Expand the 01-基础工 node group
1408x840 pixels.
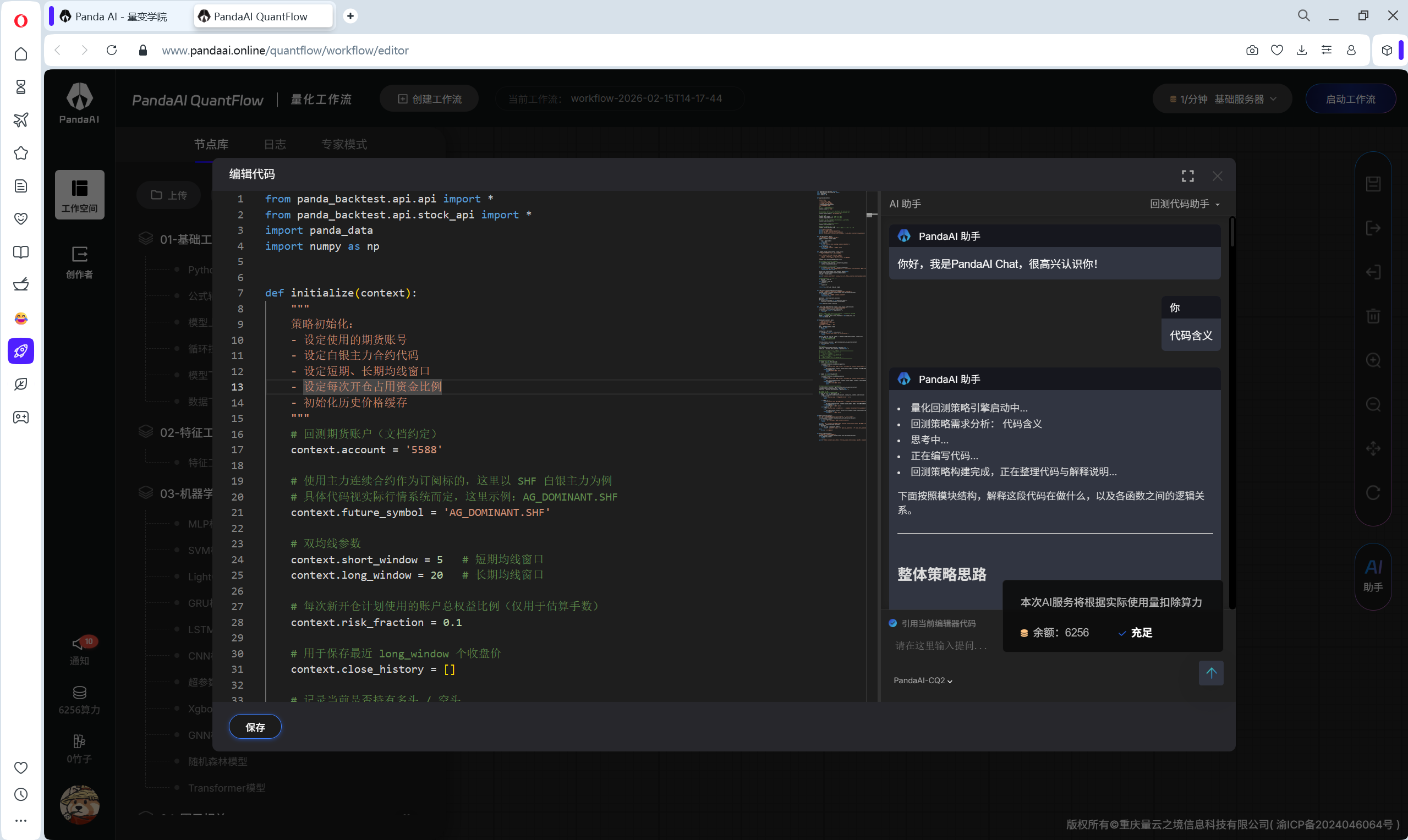tap(176, 239)
